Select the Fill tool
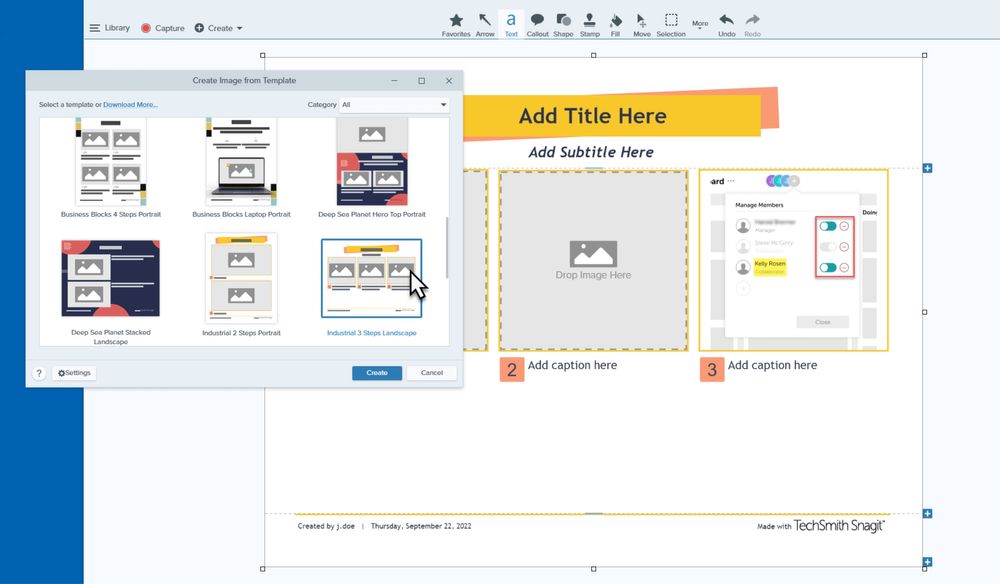Screen dimensions: 1000x584 pos(615,25)
